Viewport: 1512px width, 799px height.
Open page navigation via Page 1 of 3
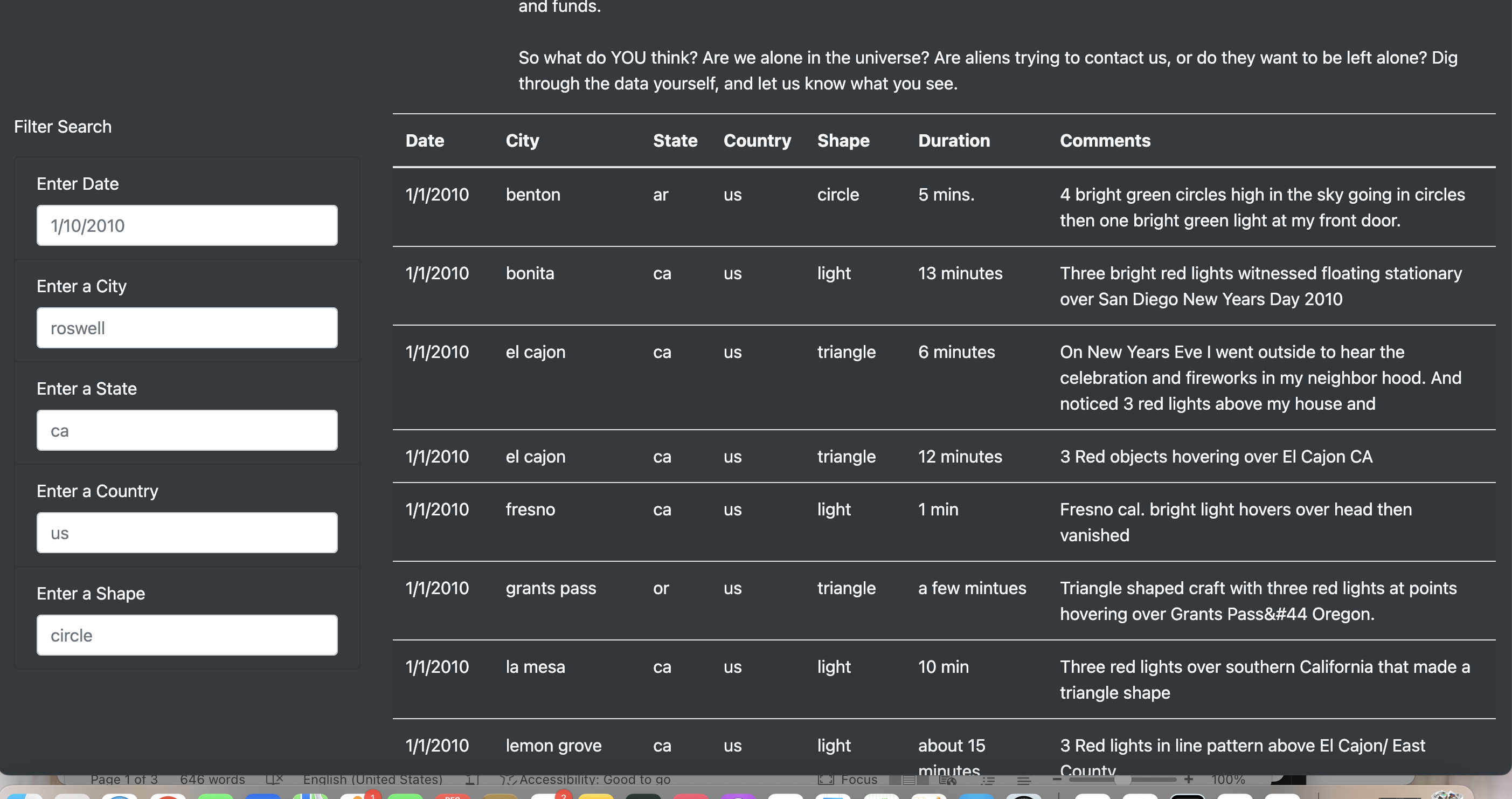pyautogui.click(x=124, y=779)
